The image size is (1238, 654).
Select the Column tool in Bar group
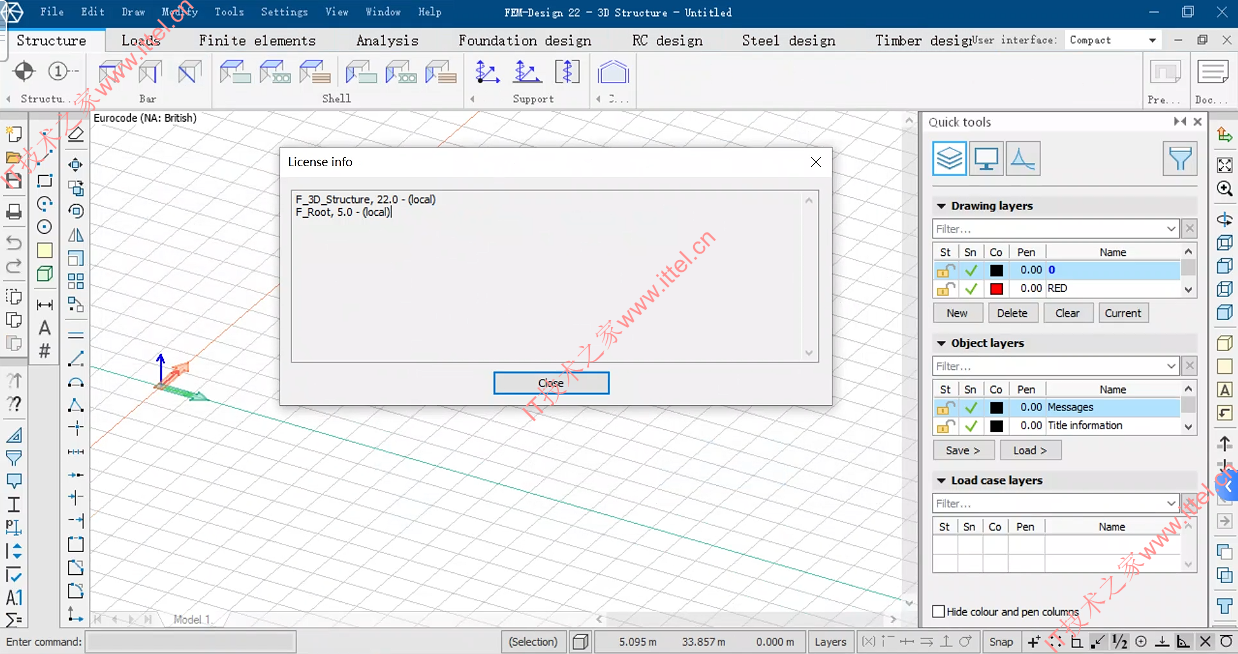149,73
